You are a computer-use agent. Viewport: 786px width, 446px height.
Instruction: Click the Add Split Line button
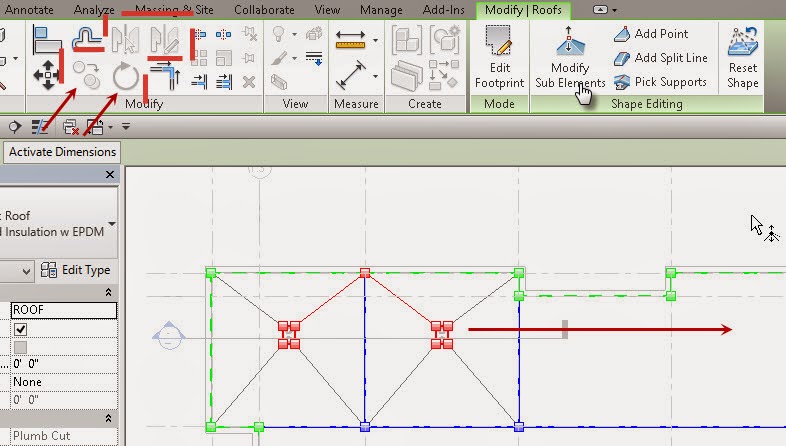tap(661, 58)
